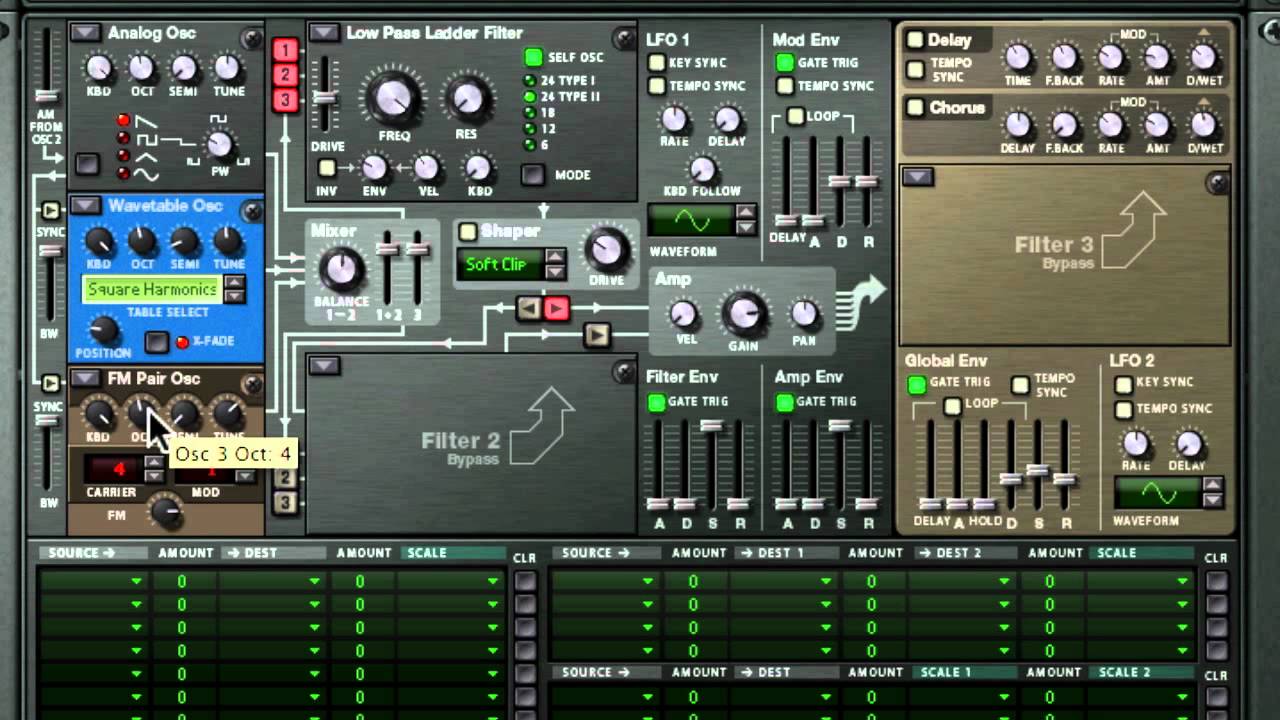The image size is (1280, 720).
Task: Step the Soft Clip shaper mode down
Action: (554, 272)
